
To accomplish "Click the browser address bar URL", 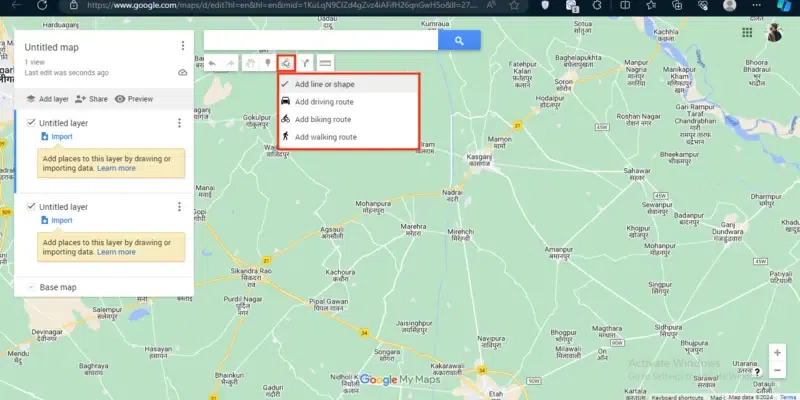I will [283, 5].
